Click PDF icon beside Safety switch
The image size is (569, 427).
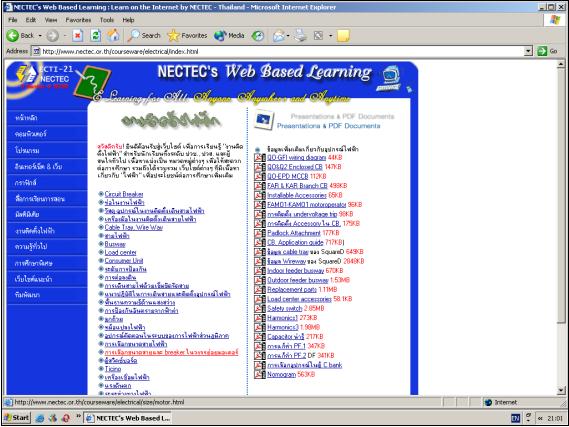[x=259, y=308]
